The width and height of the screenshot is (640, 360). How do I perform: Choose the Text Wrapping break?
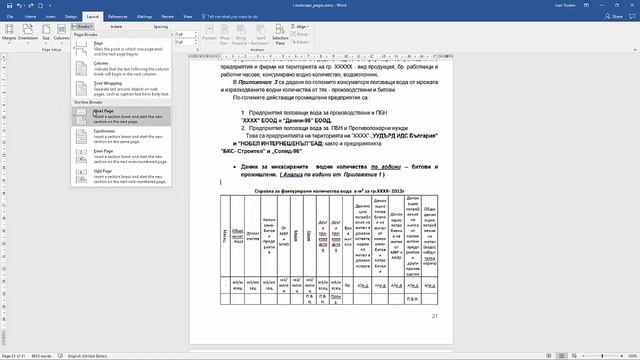coord(121,89)
